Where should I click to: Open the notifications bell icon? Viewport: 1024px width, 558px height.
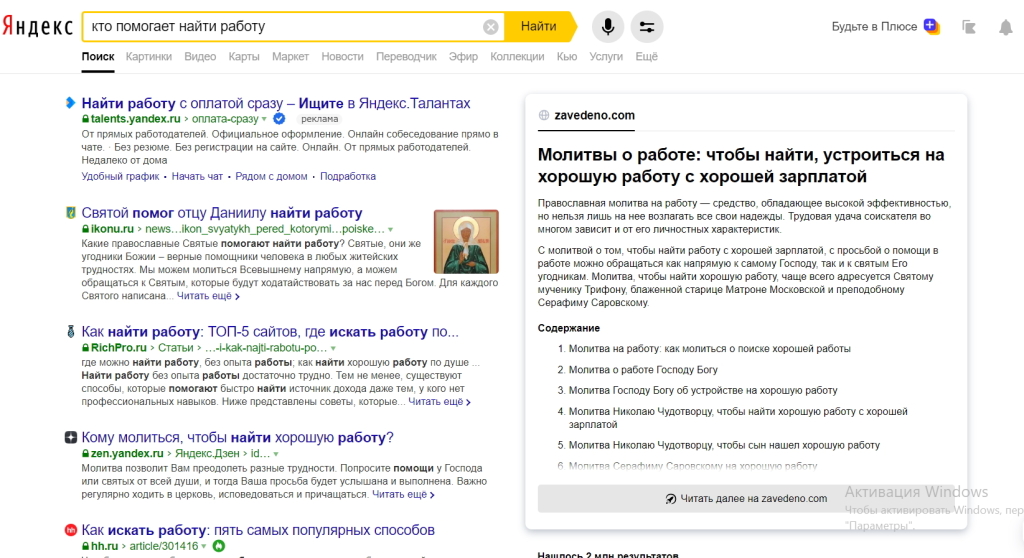point(1005,27)
